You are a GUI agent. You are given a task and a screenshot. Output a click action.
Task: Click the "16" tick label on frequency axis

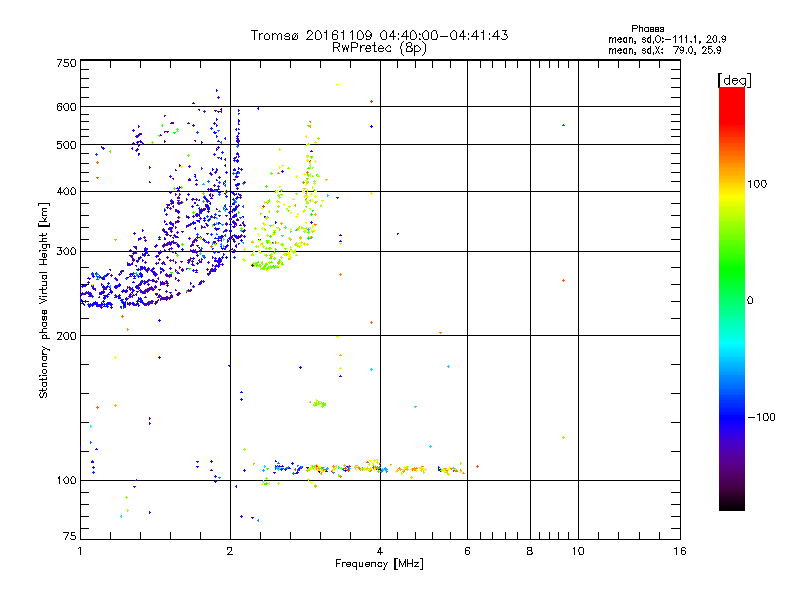[680, 551]
